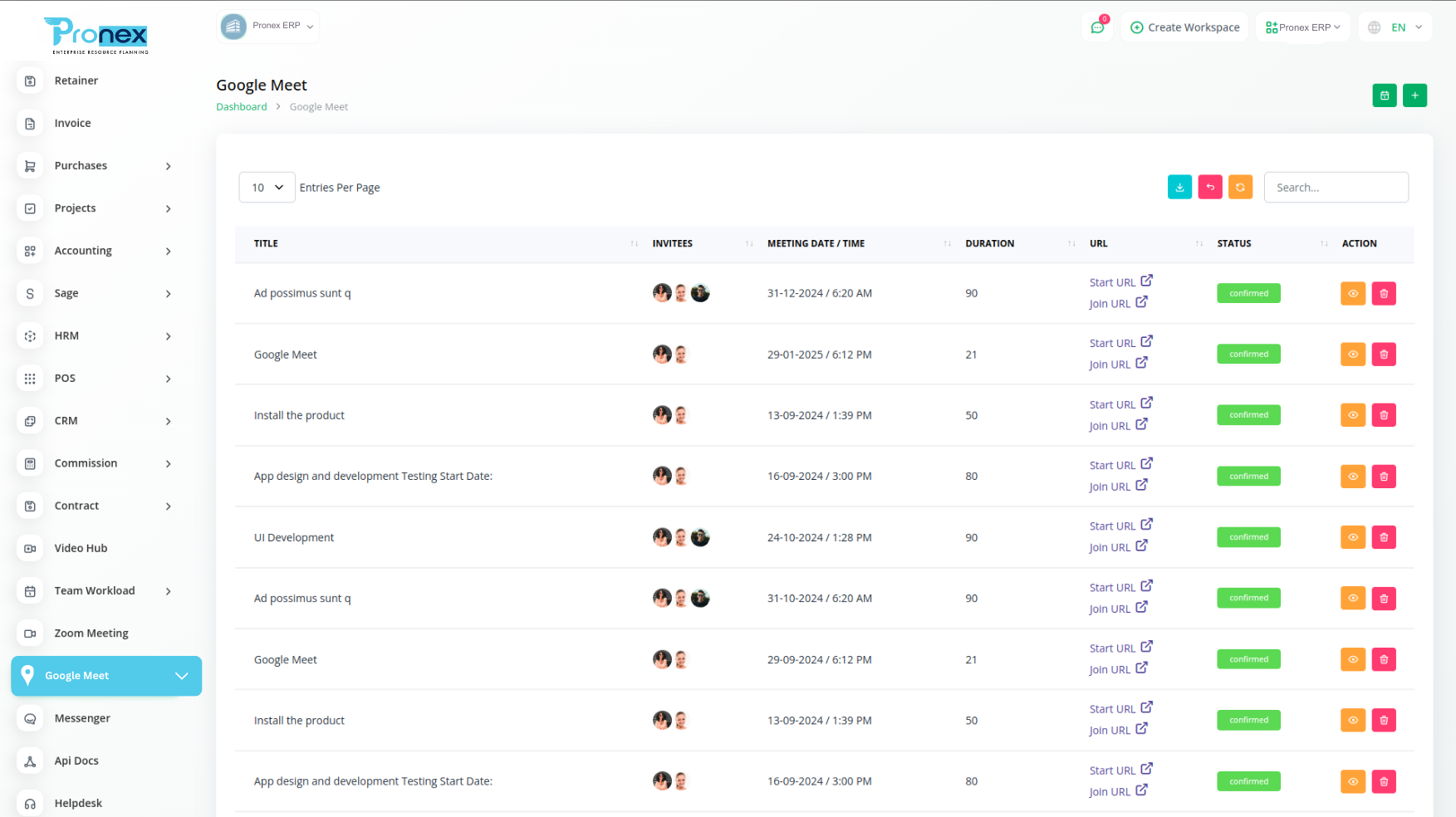Click the pink reset icon button
This screenshot has width=1456, height=817.
click(x=1210, y=188)
